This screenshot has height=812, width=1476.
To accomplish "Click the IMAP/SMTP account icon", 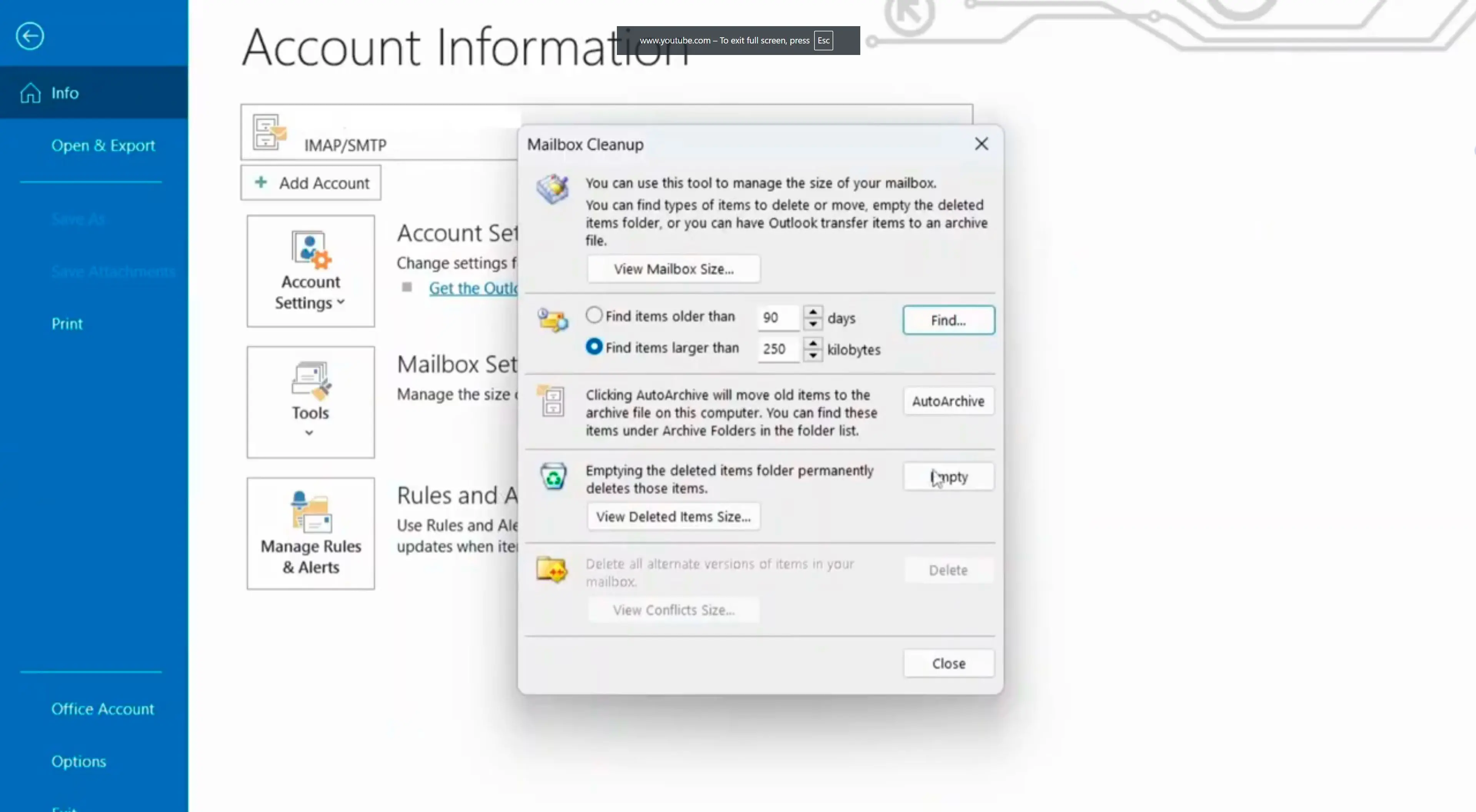I will coord(269,132).
